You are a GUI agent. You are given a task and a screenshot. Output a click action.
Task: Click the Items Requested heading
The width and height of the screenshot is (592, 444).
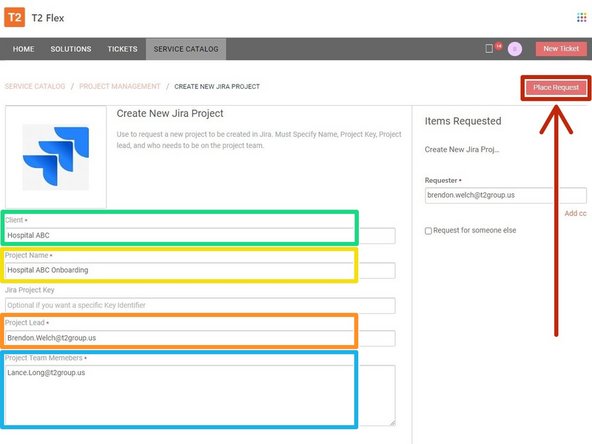(463, 121)
